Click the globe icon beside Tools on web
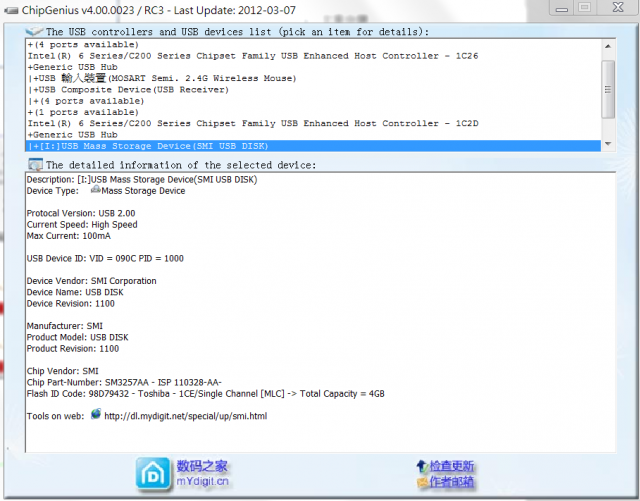 pos(96,414)
